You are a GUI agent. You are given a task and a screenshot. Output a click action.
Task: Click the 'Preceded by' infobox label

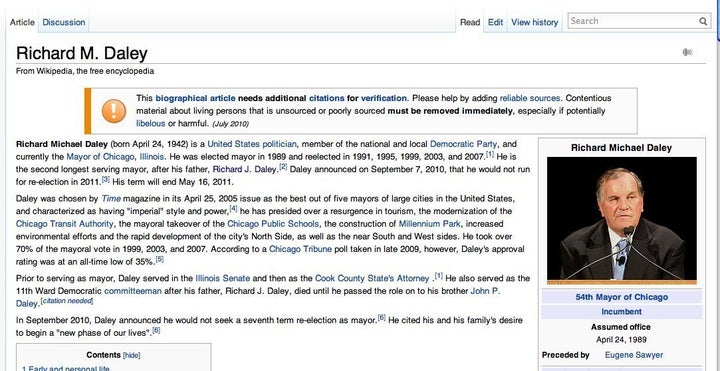pos(566,355)
